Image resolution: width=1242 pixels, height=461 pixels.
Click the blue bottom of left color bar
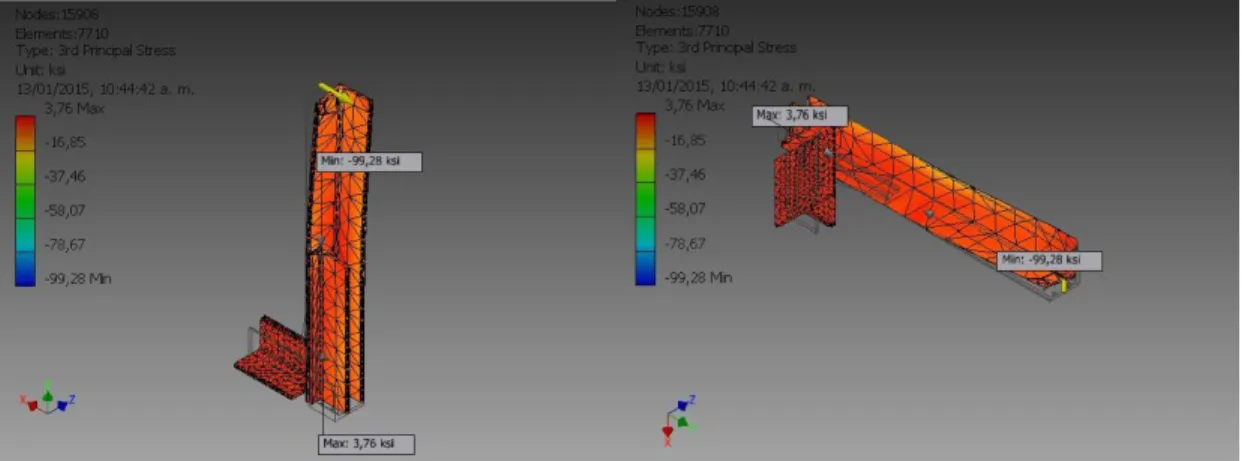(25, 275)
